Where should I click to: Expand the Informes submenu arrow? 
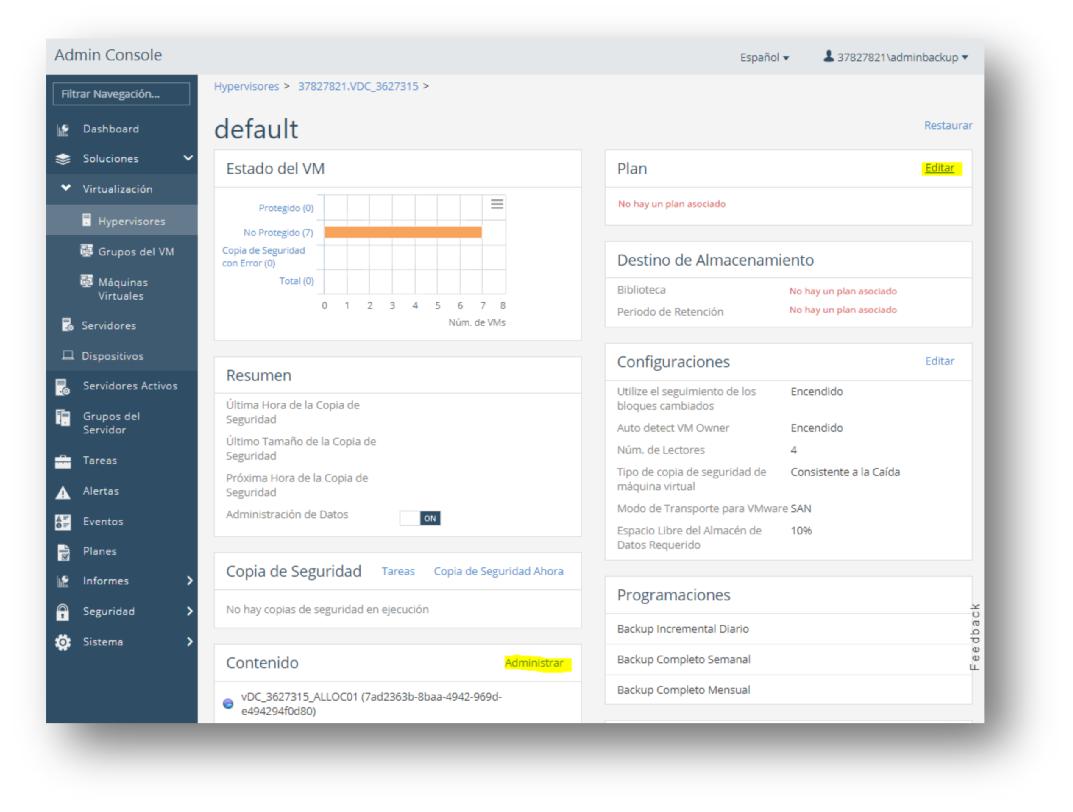click(x=190, y=581)
